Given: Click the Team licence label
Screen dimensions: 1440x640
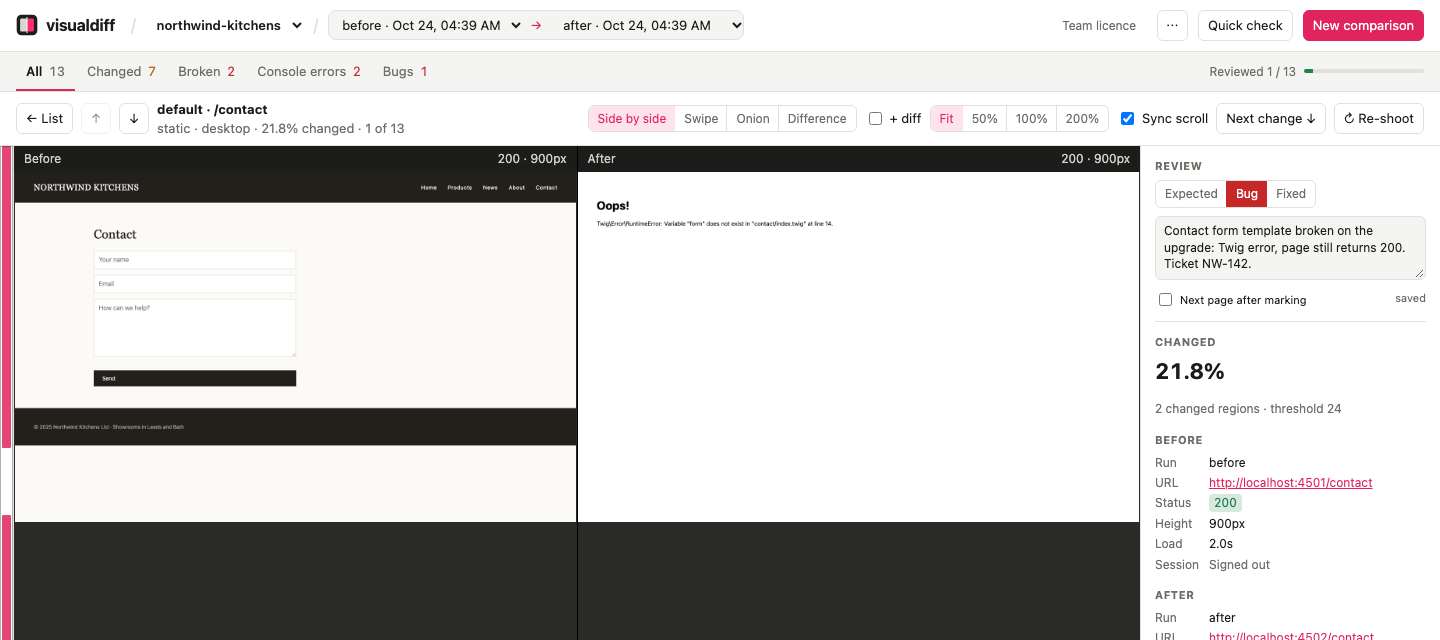Looking at the screenshot, I should click(1099, 25).
